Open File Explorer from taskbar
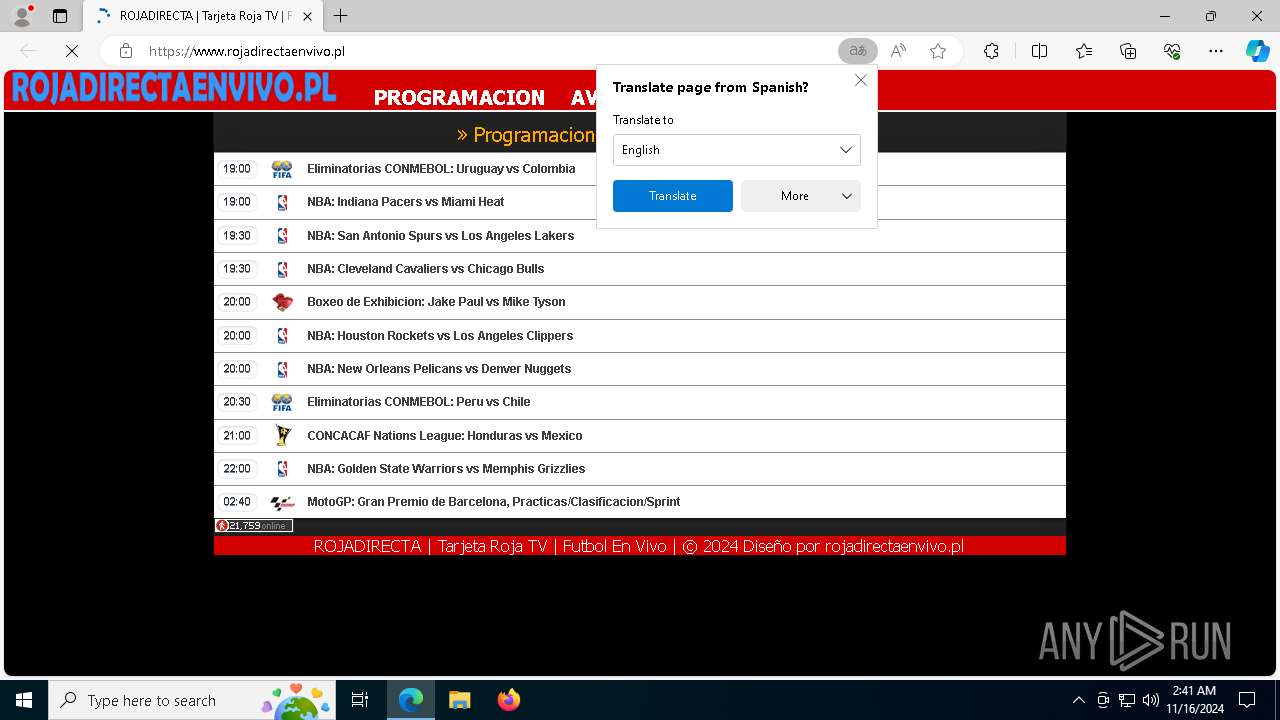Screen dimensions: 1280x720 click(459, 700)
